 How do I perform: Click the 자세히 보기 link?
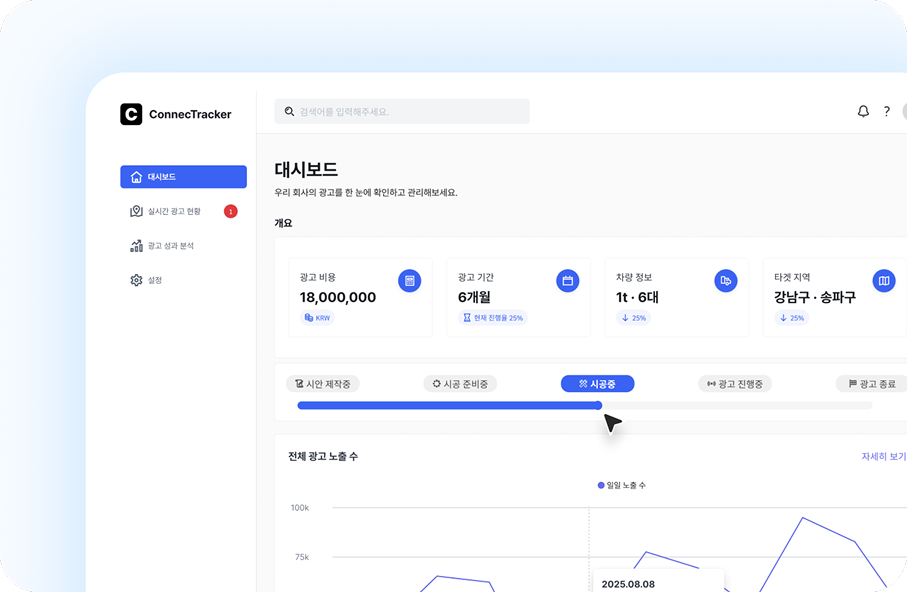point(883,456)
